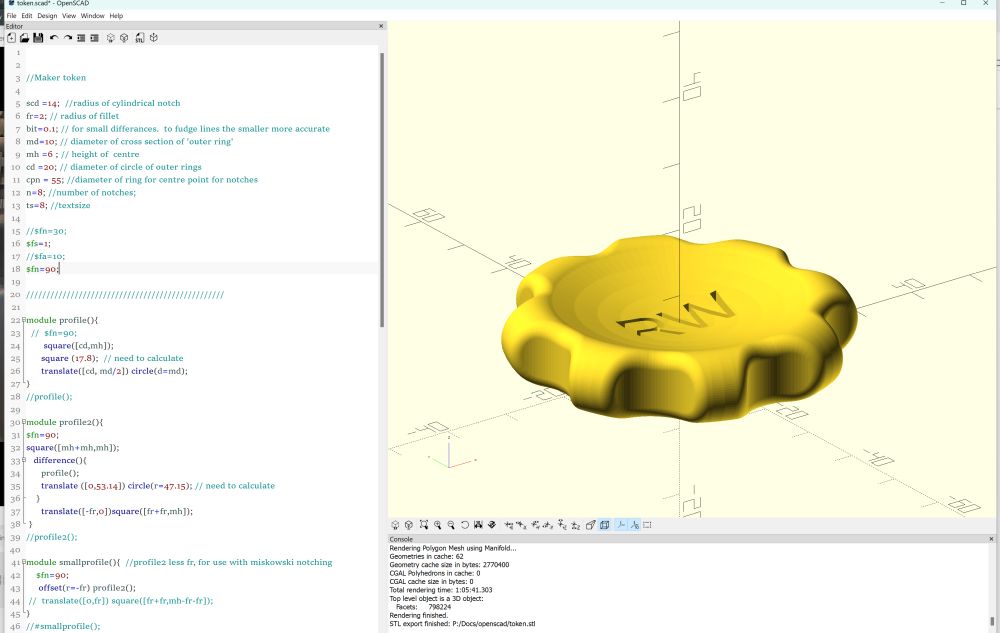Collapse the module profile() code block
Screen dimensions: 1000x633
click(x=23, y=320)
